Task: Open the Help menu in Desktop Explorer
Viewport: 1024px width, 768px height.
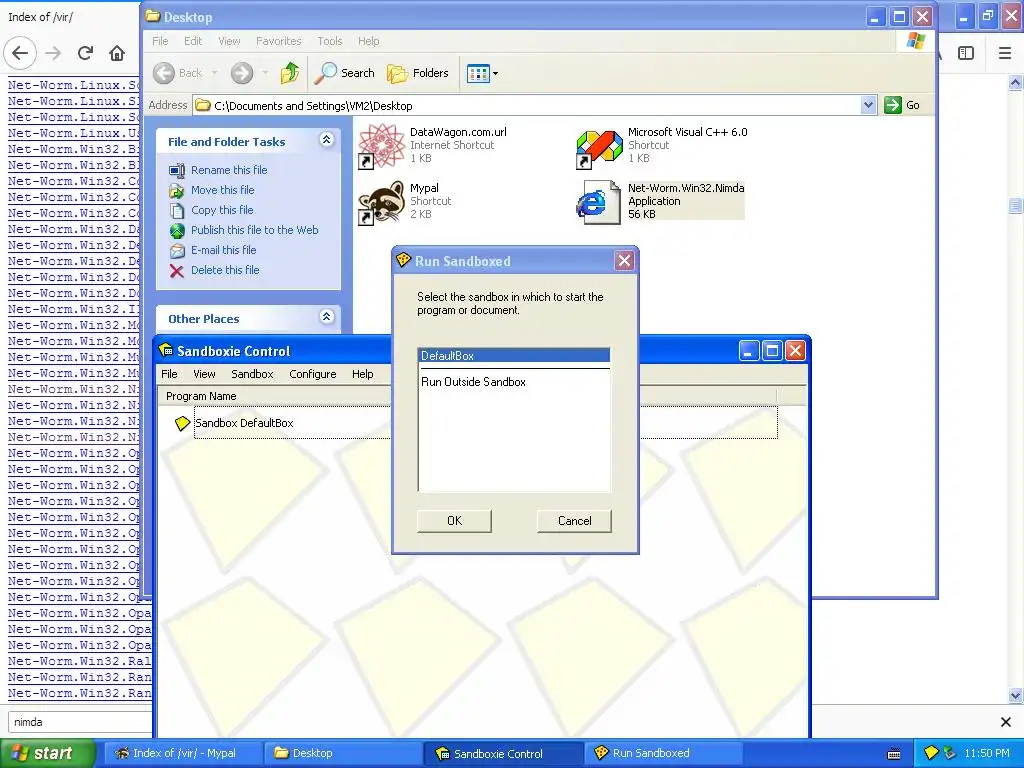Action: [x=368, y=41]
